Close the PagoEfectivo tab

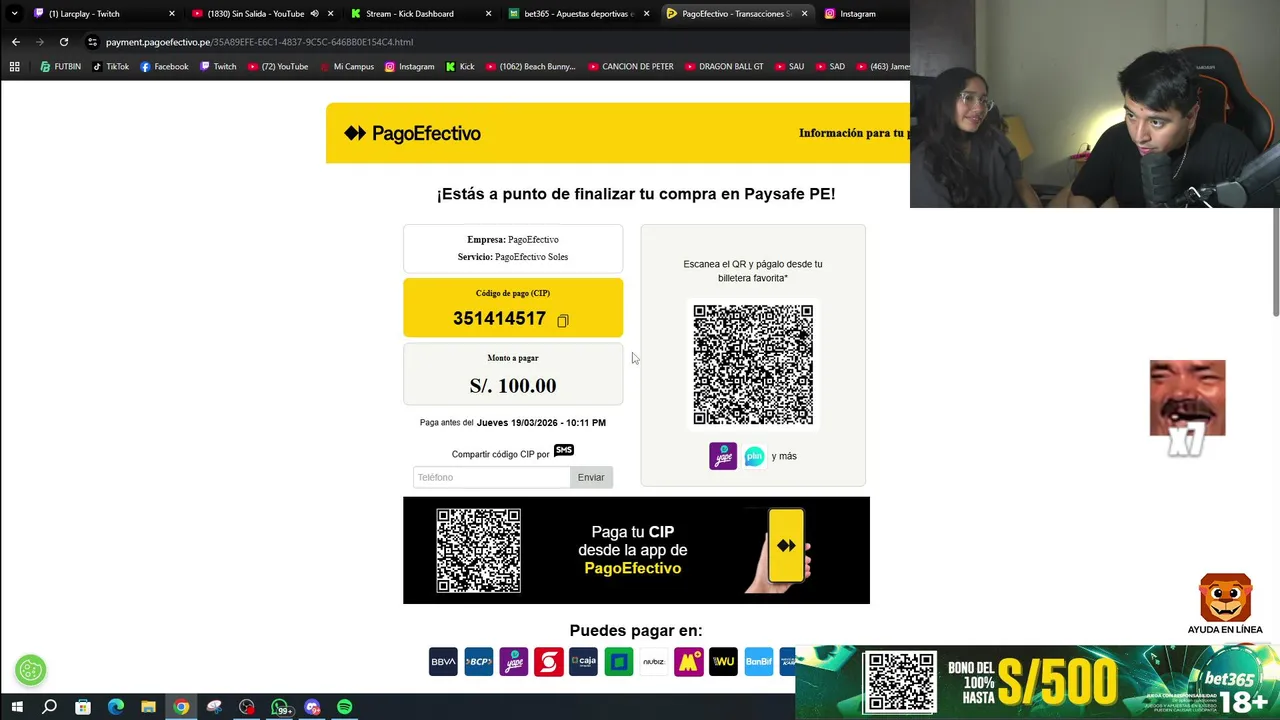tap(804, 14)
